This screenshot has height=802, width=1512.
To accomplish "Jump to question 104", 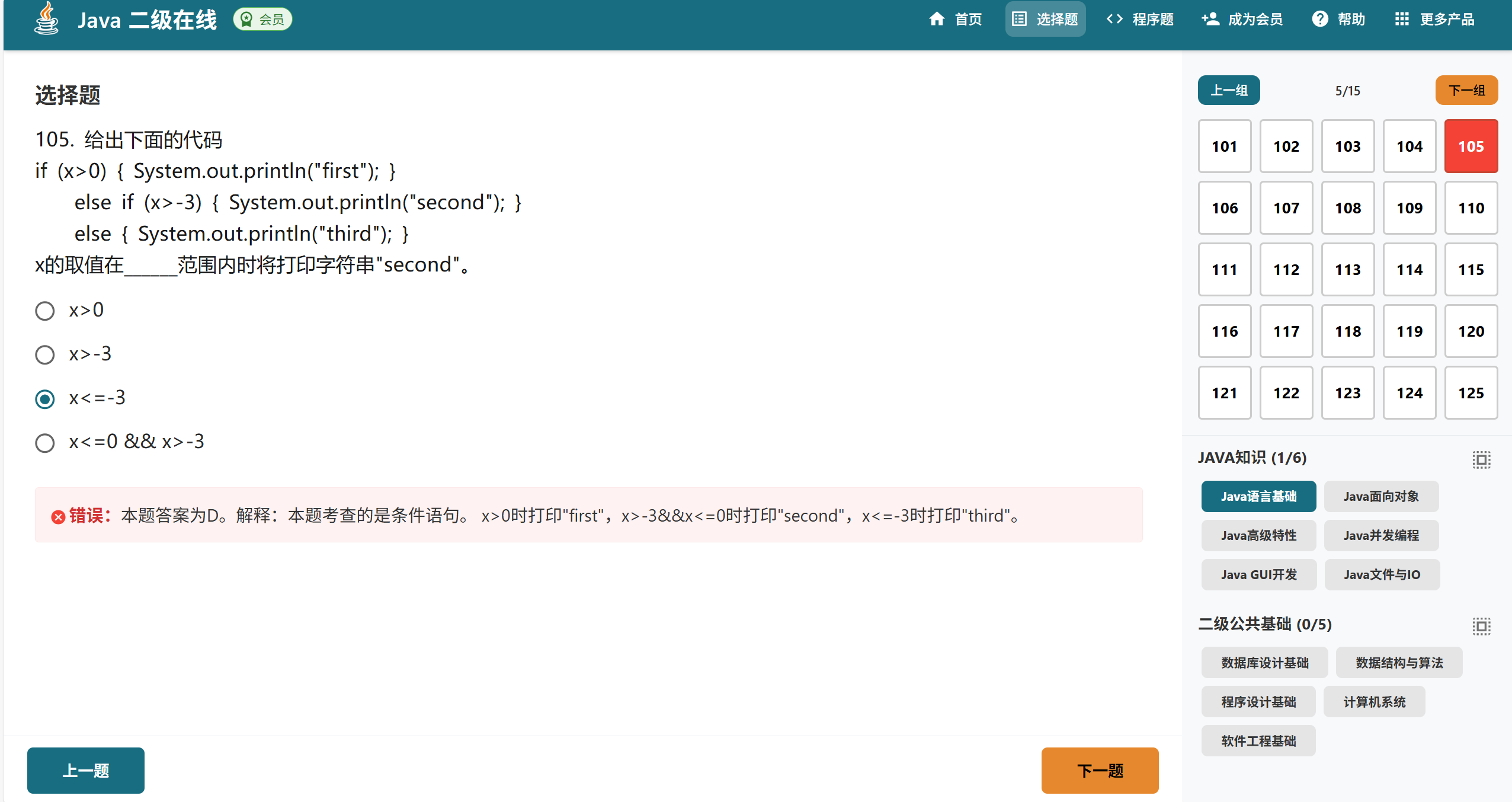I will point(1410,146).
